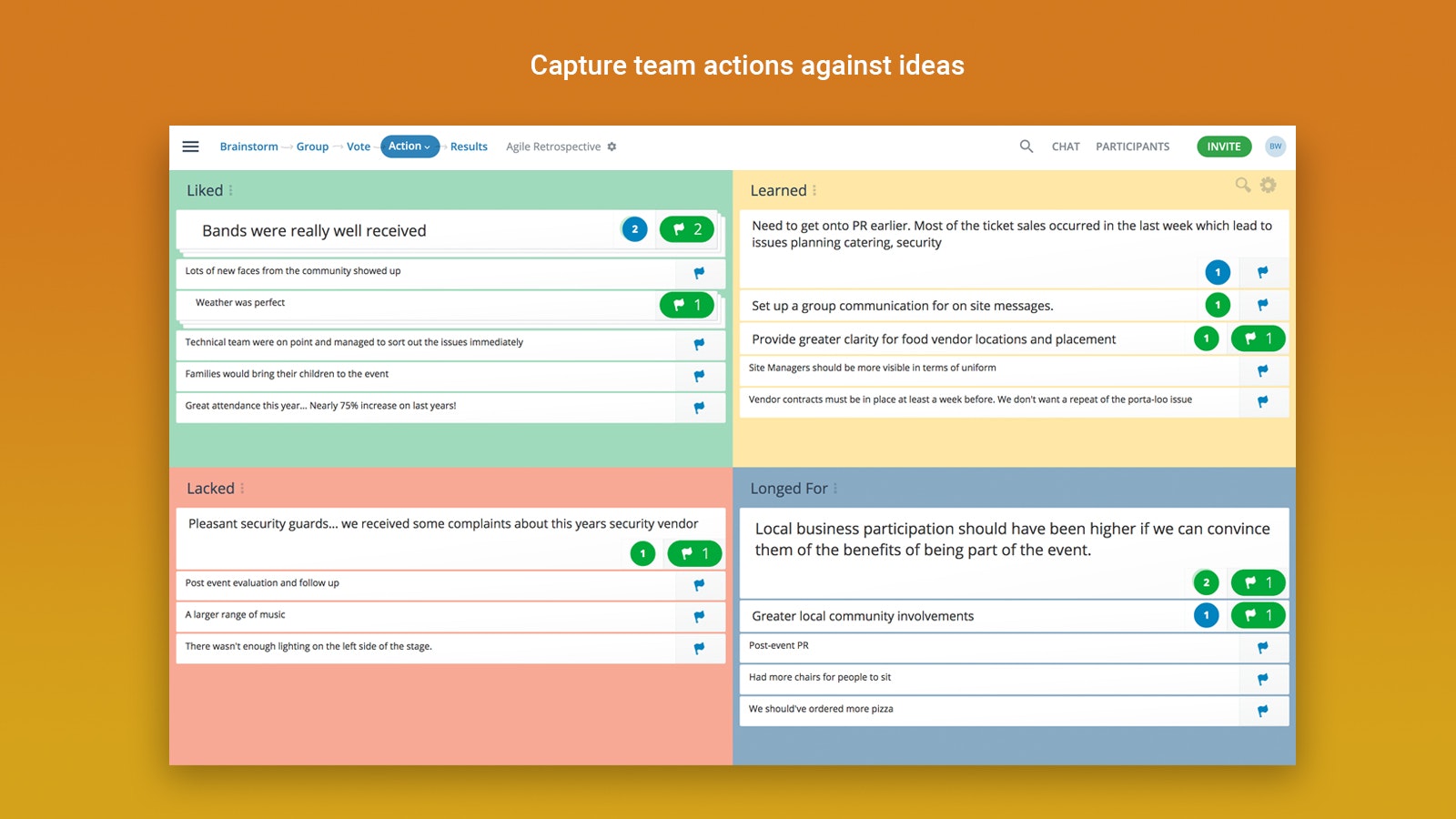The height and width of the screenshot is (819, 1456).
Task: Flag the 'Weather was perfect' card
Action: [687, 305]
